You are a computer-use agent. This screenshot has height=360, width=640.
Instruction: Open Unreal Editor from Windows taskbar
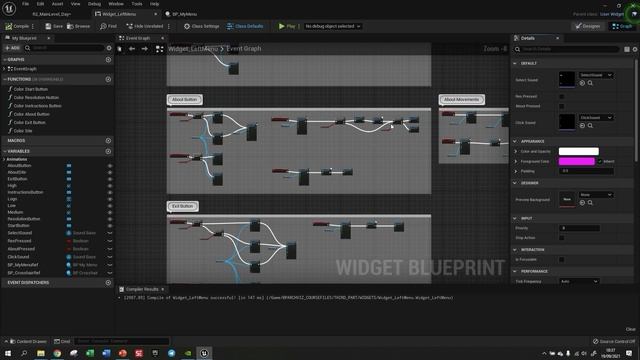pos(204,353)
